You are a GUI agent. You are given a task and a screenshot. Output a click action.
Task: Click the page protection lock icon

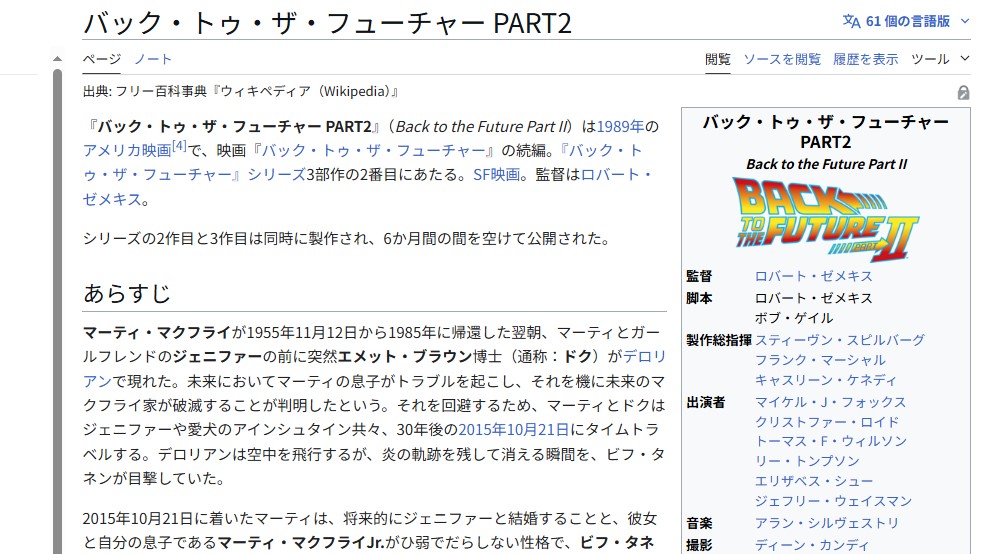click(963, 93)
